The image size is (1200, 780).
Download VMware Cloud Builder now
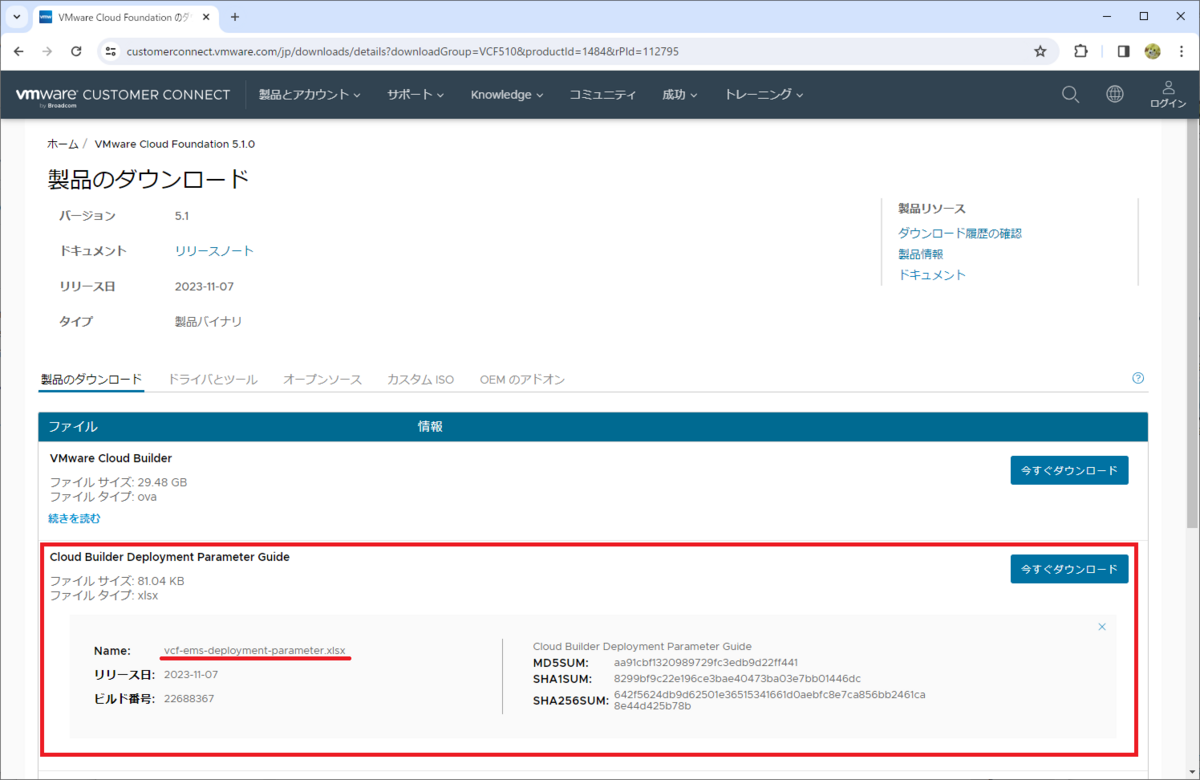pyautogui.click(x=1069, y=470)
